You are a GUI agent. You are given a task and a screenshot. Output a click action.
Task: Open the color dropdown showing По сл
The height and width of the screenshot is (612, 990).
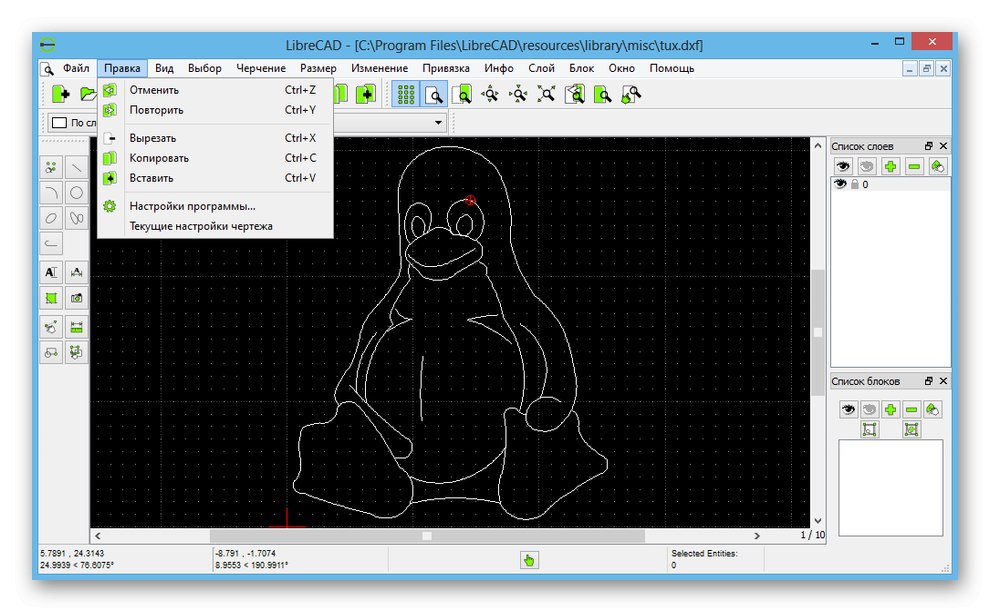pyautogui.click(x=73, y=123)
